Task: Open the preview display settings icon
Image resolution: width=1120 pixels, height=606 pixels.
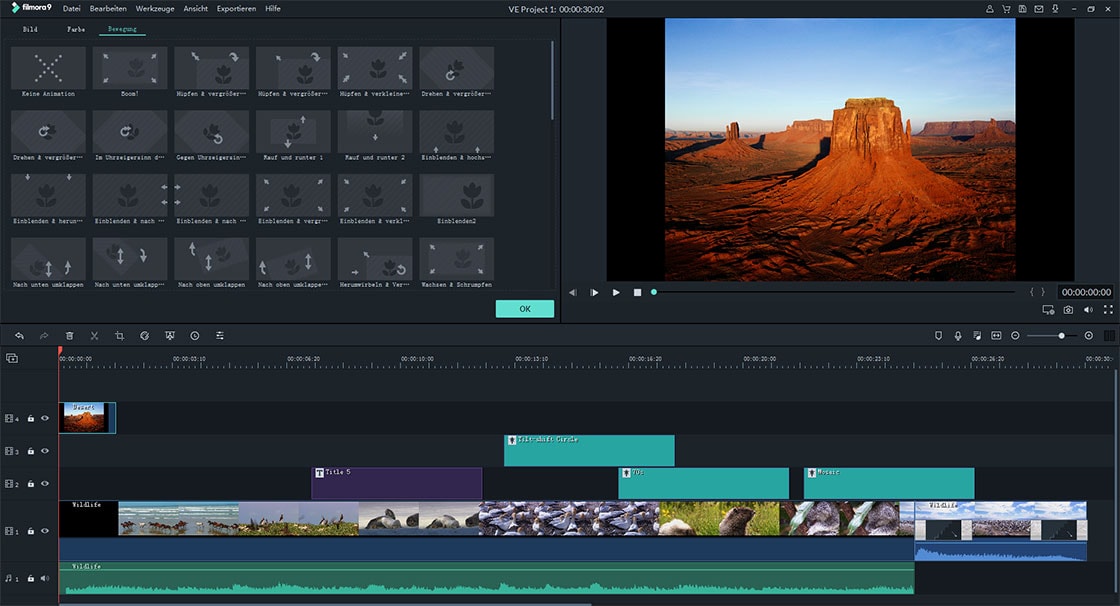Action: 1048,309
